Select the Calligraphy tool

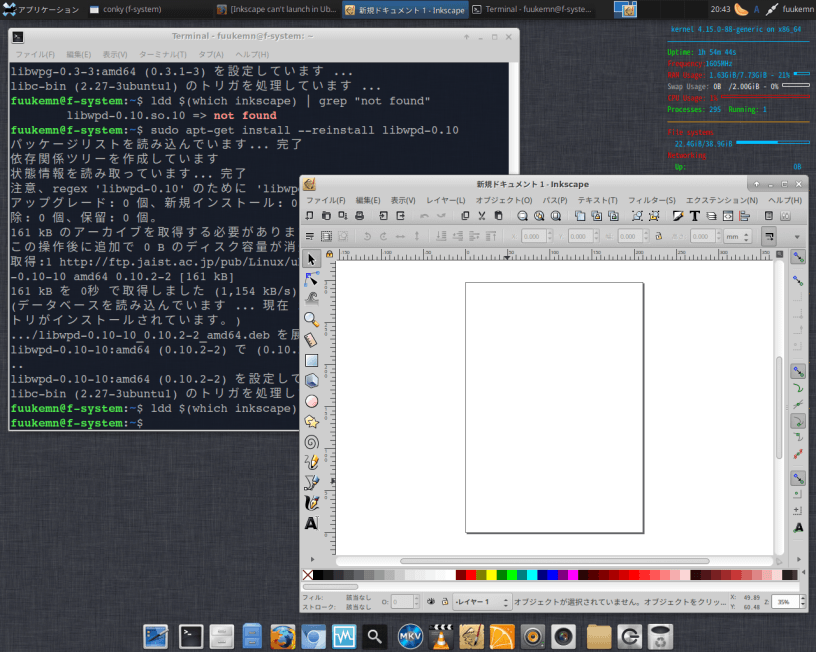[x=311, y=503]
